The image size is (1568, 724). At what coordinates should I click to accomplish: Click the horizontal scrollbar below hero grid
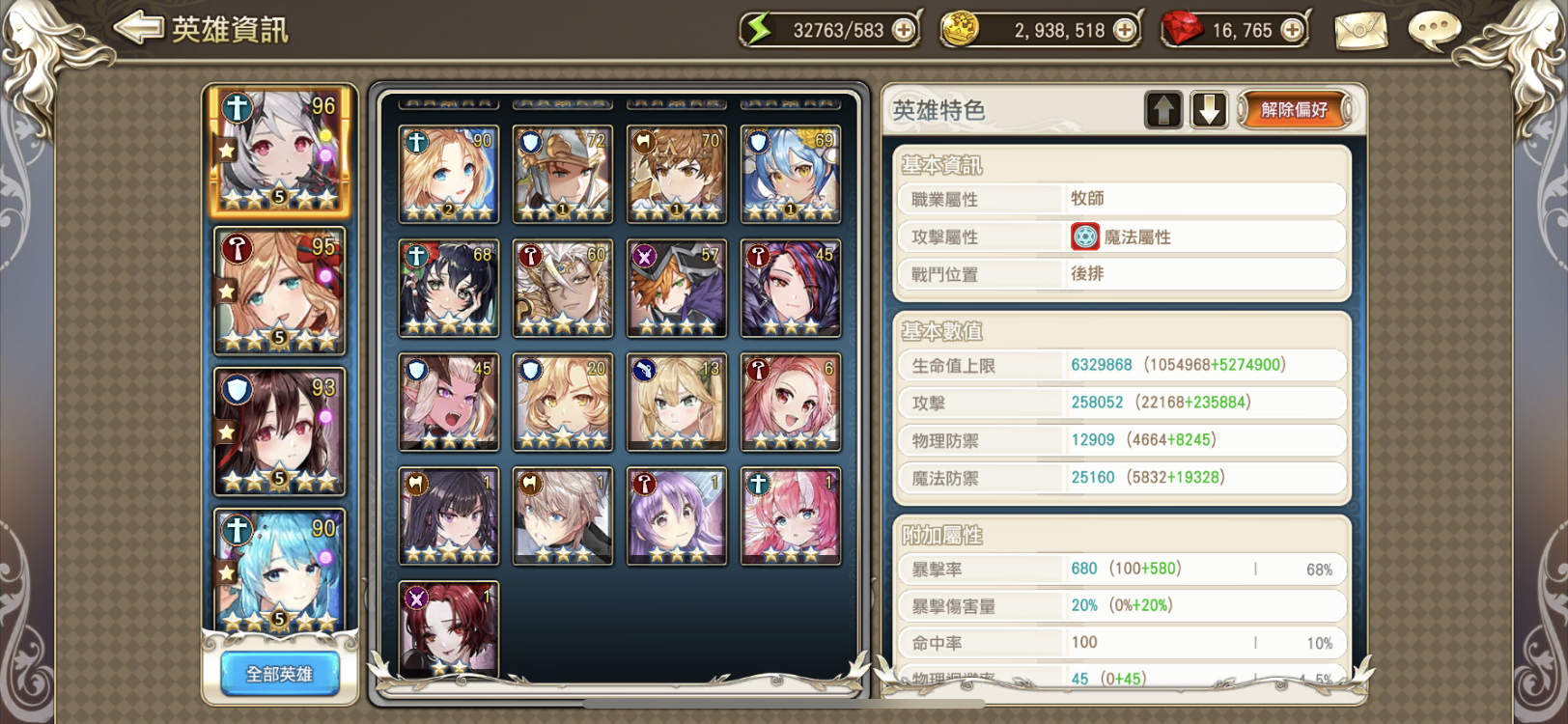pyautogui.click(x=784, y=704)
